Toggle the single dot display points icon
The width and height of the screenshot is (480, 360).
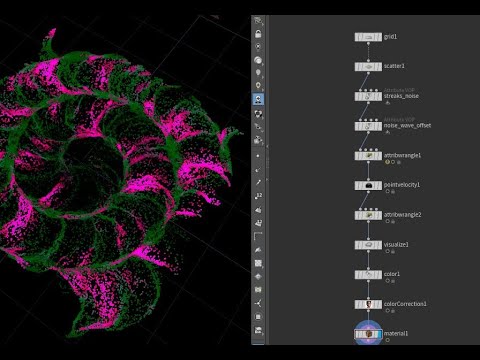258,156
